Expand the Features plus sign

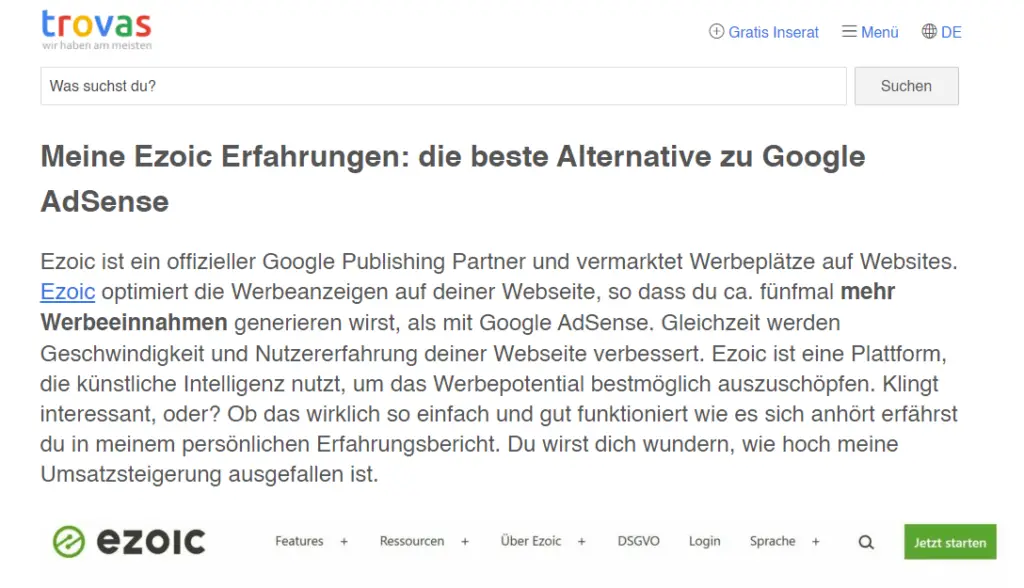(x=344, y=542)
